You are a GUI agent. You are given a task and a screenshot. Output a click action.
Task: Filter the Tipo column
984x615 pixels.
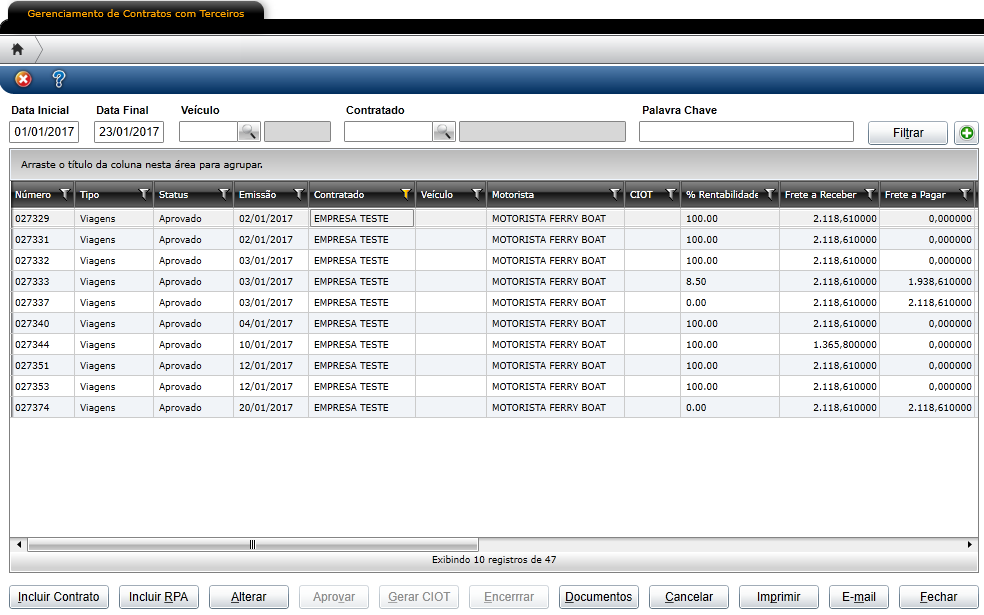pyautogui.click(x=144, y=195)
